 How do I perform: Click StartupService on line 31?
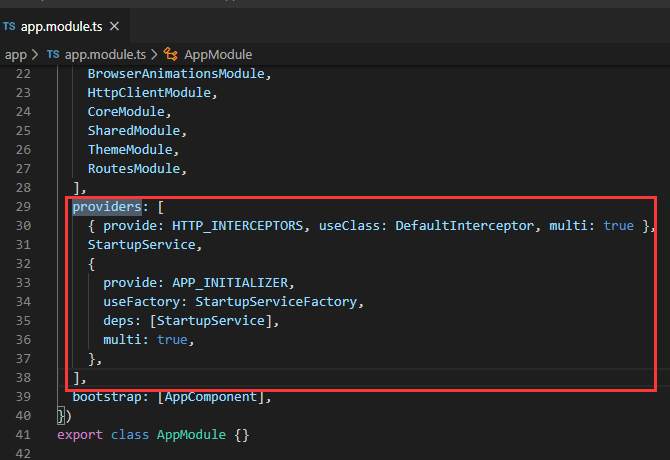tap(141, 245)
